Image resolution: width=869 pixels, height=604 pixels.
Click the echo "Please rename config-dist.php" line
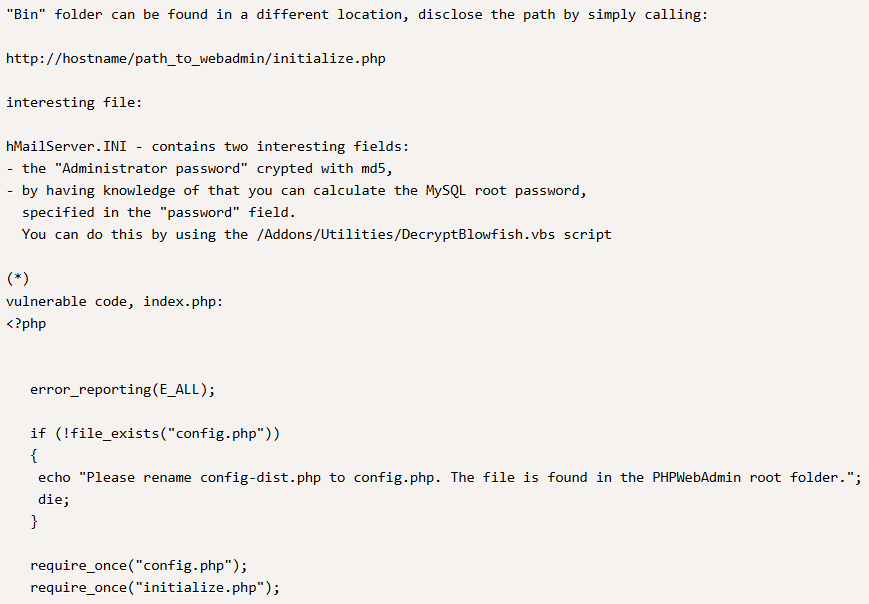(450, 478)
